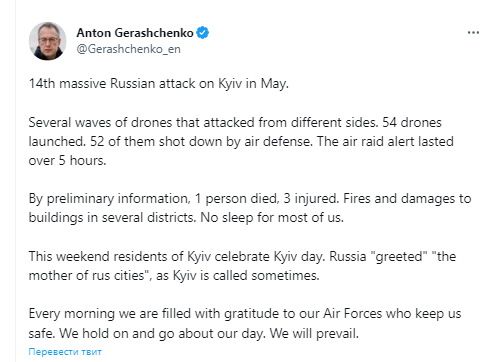
Task: Click the text "This weekend residents of Kyiv"
Action: (x=120, y=256)
